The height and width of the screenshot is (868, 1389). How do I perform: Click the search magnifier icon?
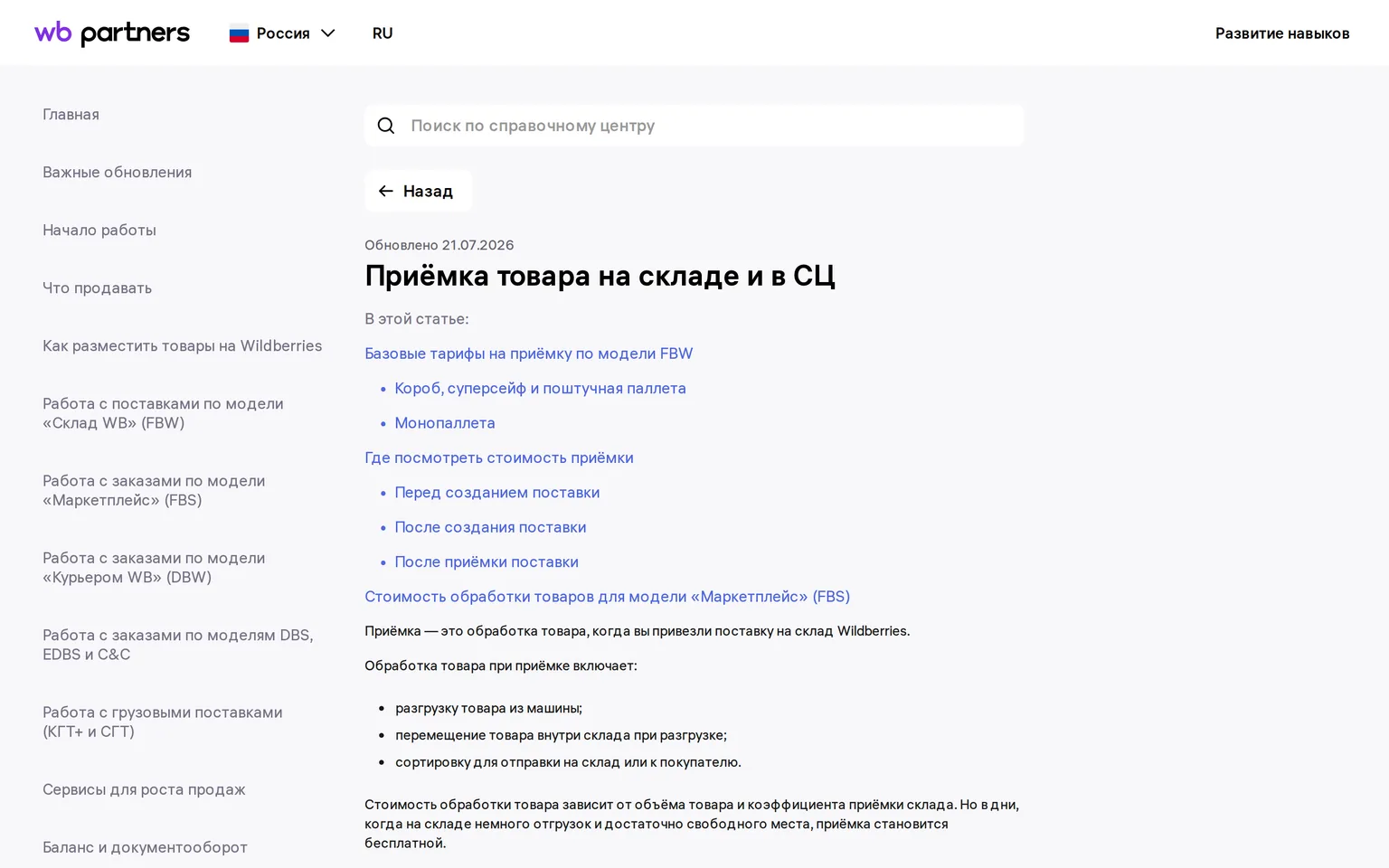pos(386,126)
